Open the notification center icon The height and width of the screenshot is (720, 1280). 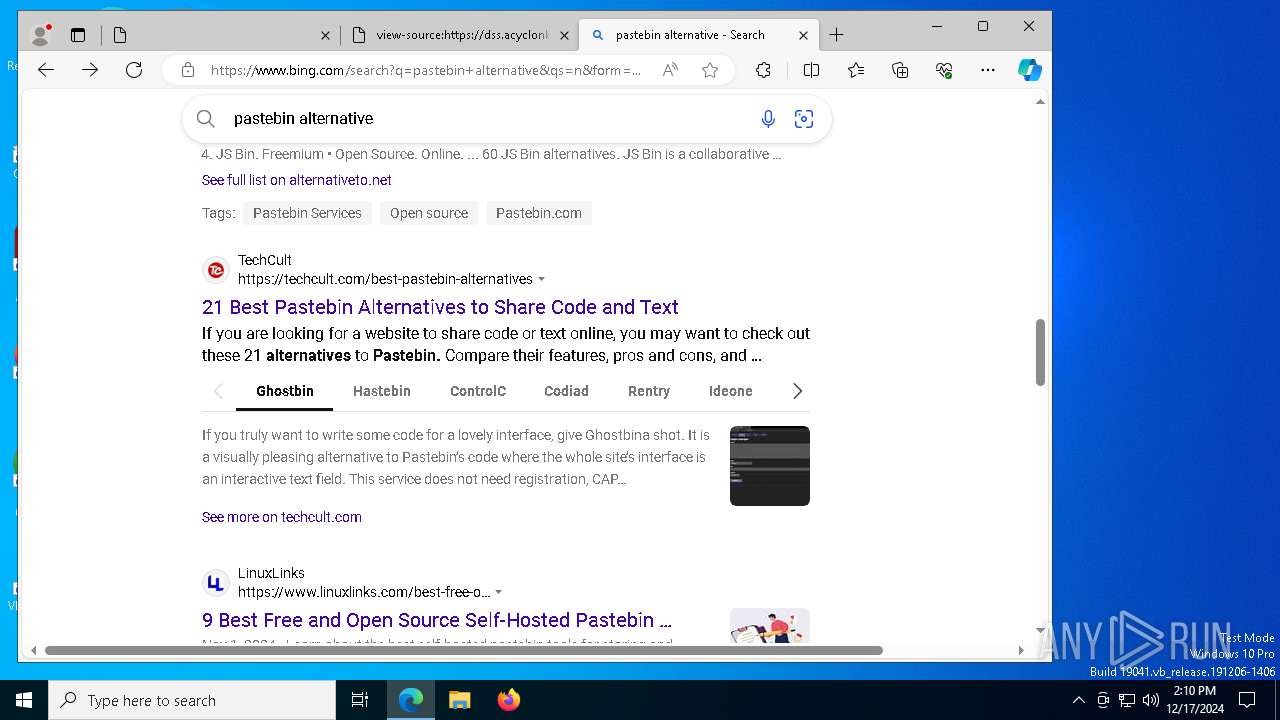pyautogui.click(x=1247, y=700)
